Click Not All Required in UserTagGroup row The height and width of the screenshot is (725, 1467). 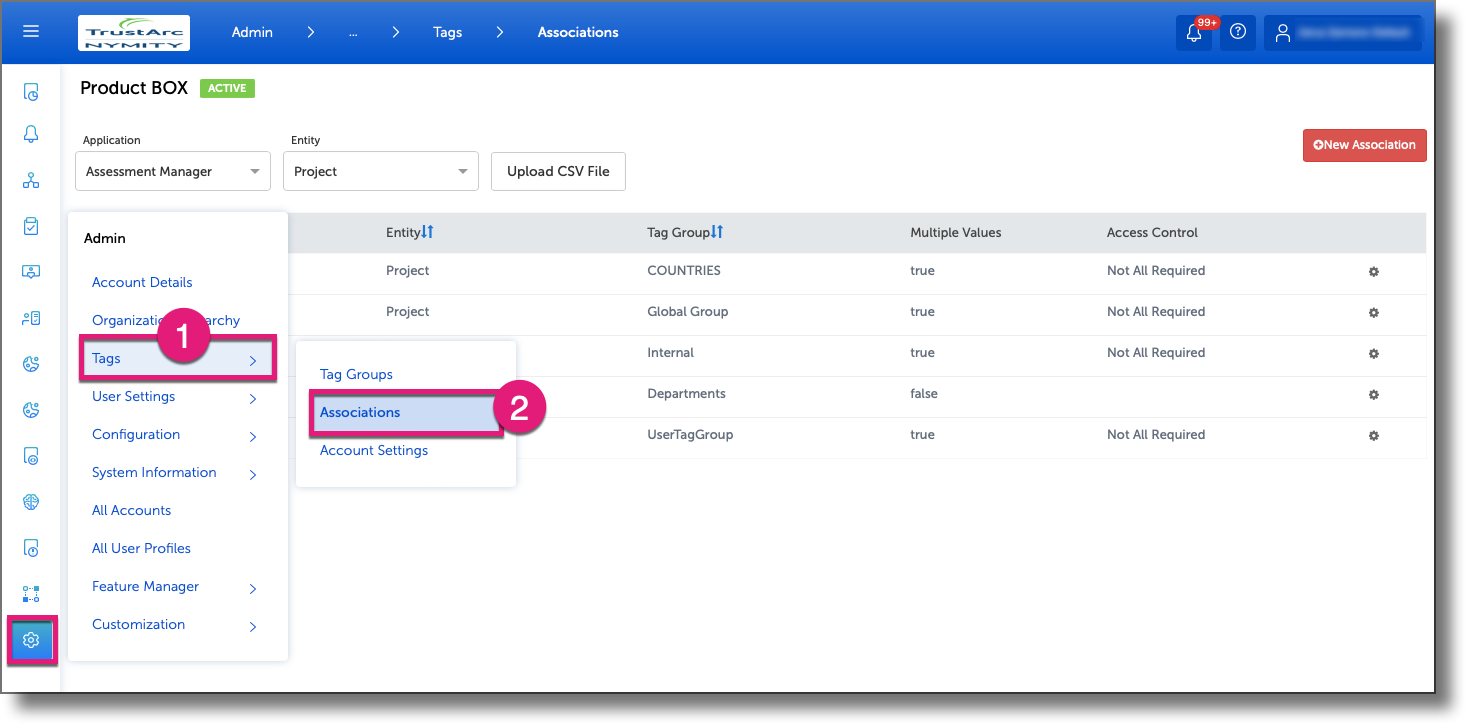1156,434
